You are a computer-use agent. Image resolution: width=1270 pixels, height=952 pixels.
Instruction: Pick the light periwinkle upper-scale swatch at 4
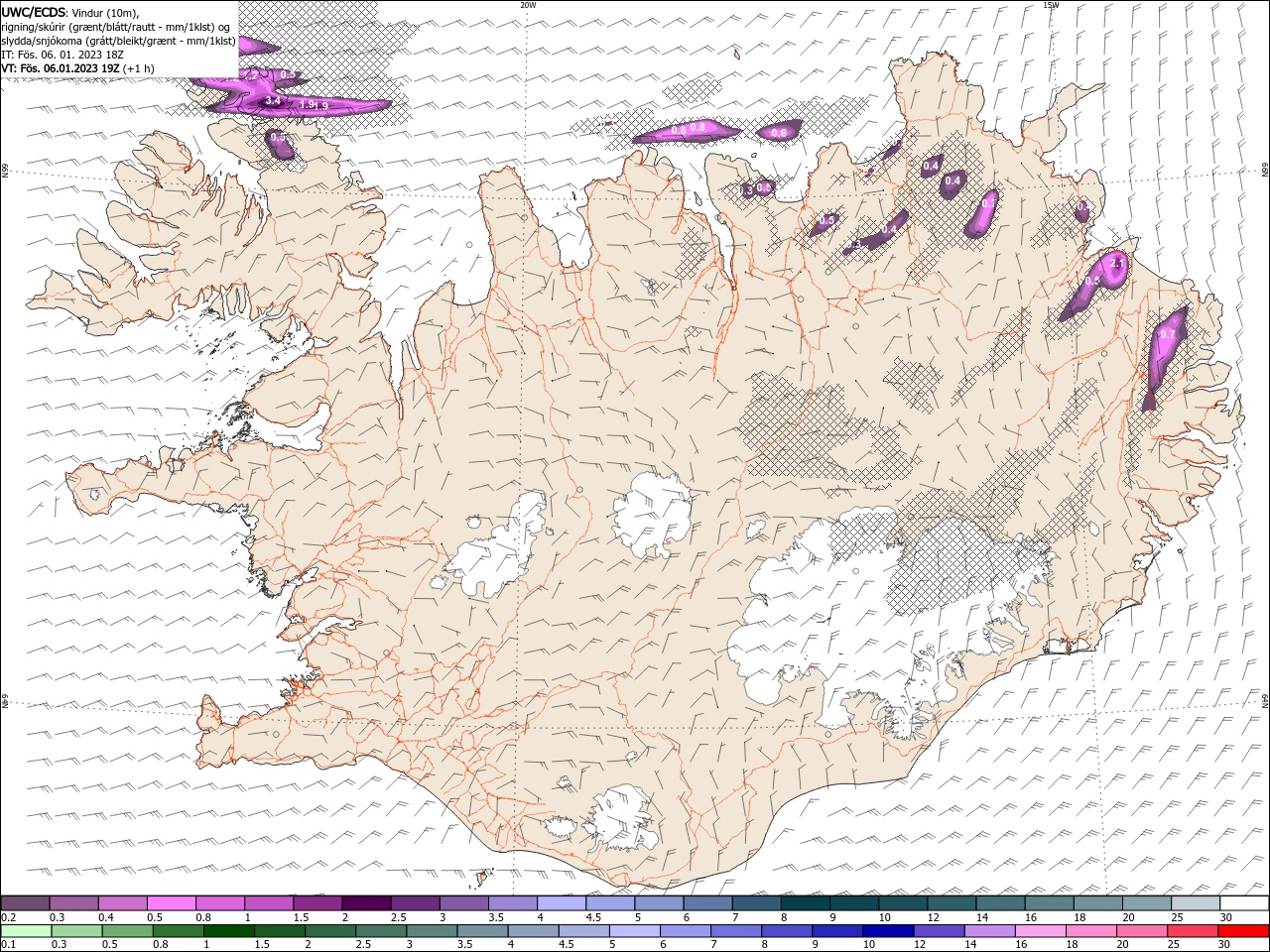(562, 902)
